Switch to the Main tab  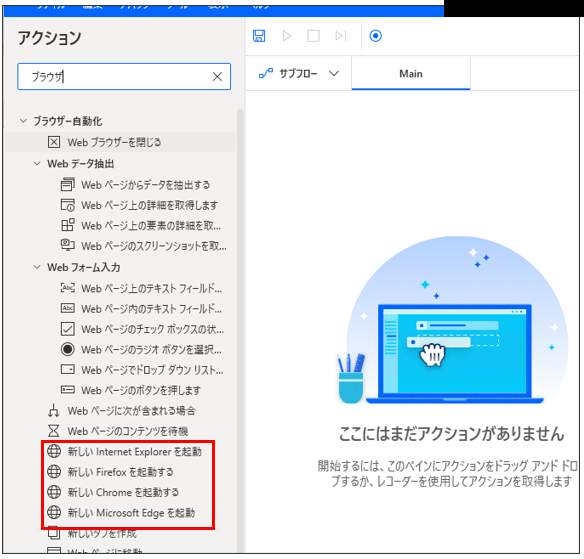point(411,74)
